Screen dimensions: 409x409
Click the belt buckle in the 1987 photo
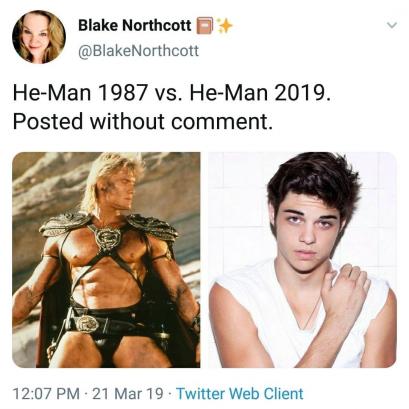click(87, 323)
